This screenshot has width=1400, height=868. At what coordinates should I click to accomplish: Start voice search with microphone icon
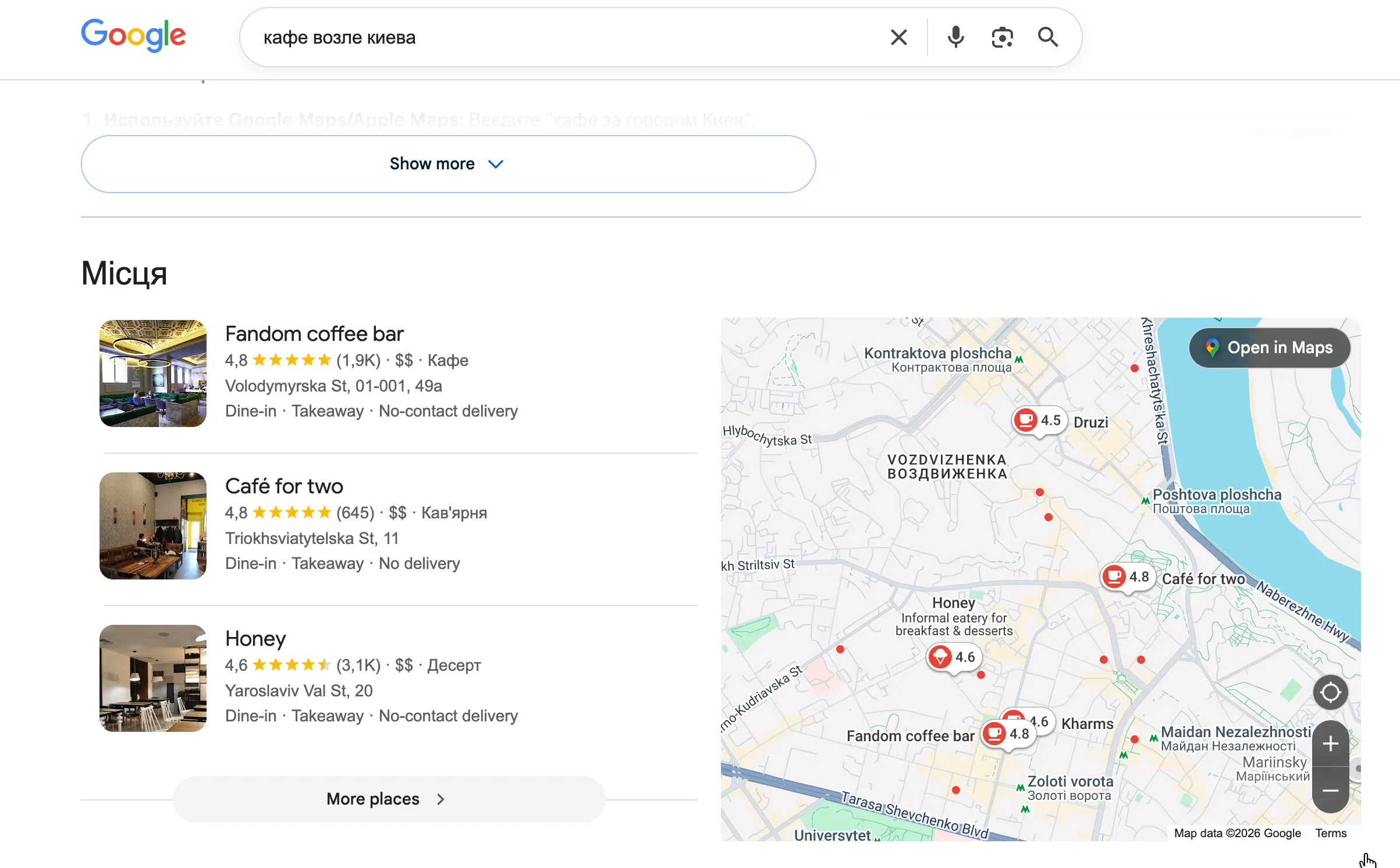point(955,37)
